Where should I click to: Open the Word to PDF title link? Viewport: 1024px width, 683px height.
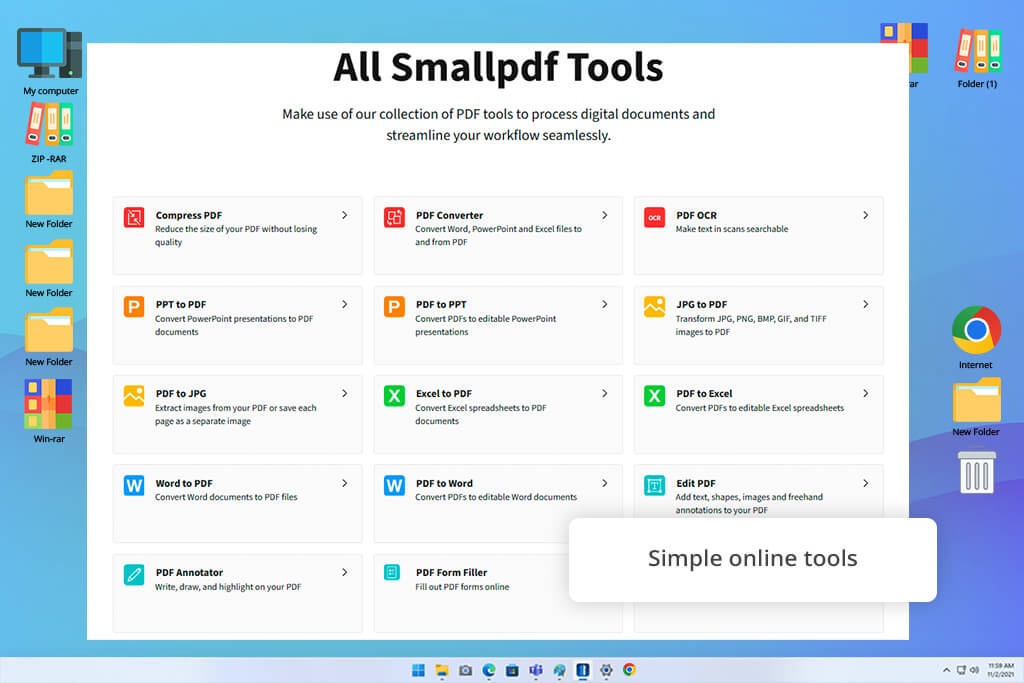(x=184, y=483)
